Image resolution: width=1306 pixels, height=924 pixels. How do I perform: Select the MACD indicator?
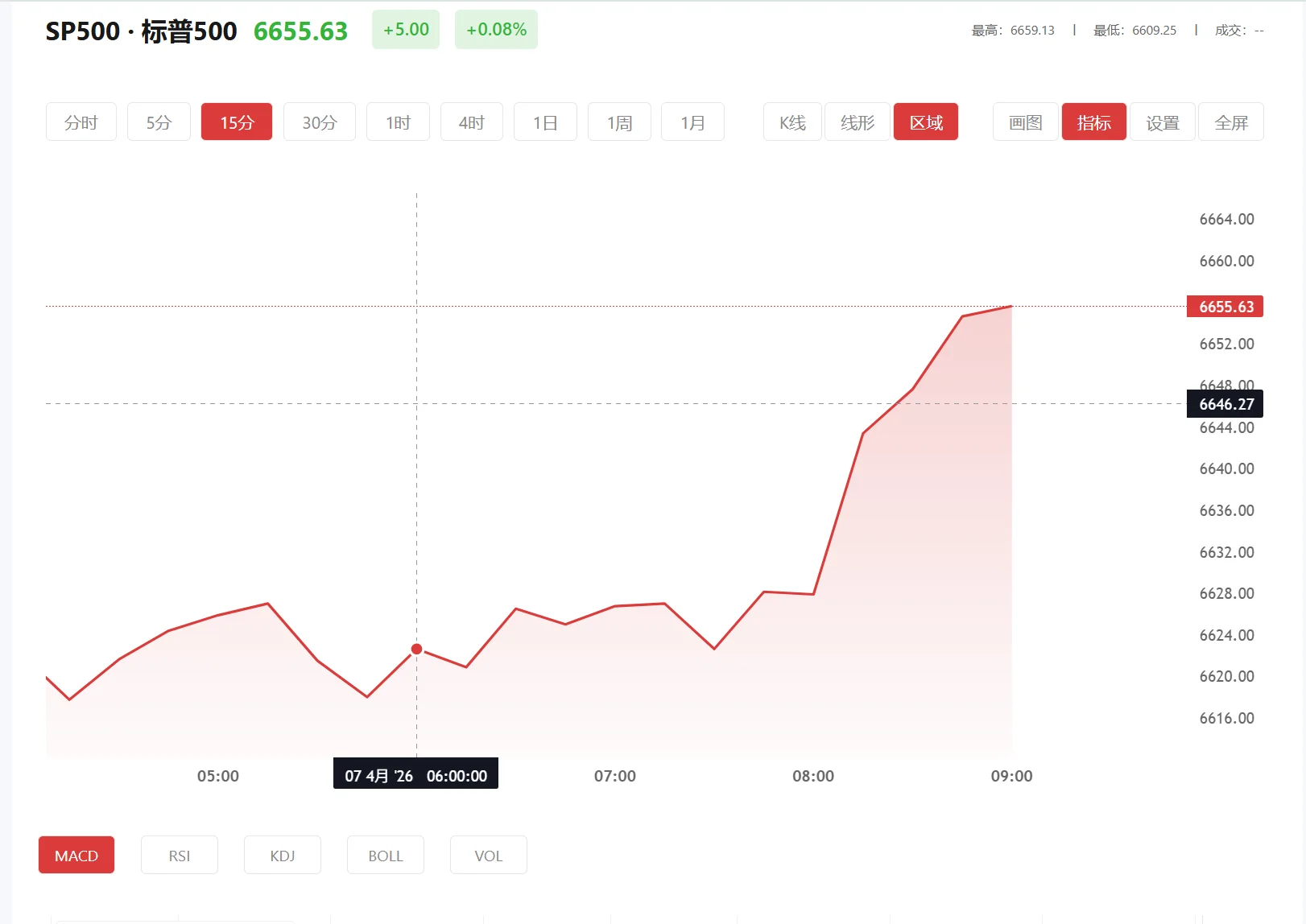click(76, 855)
